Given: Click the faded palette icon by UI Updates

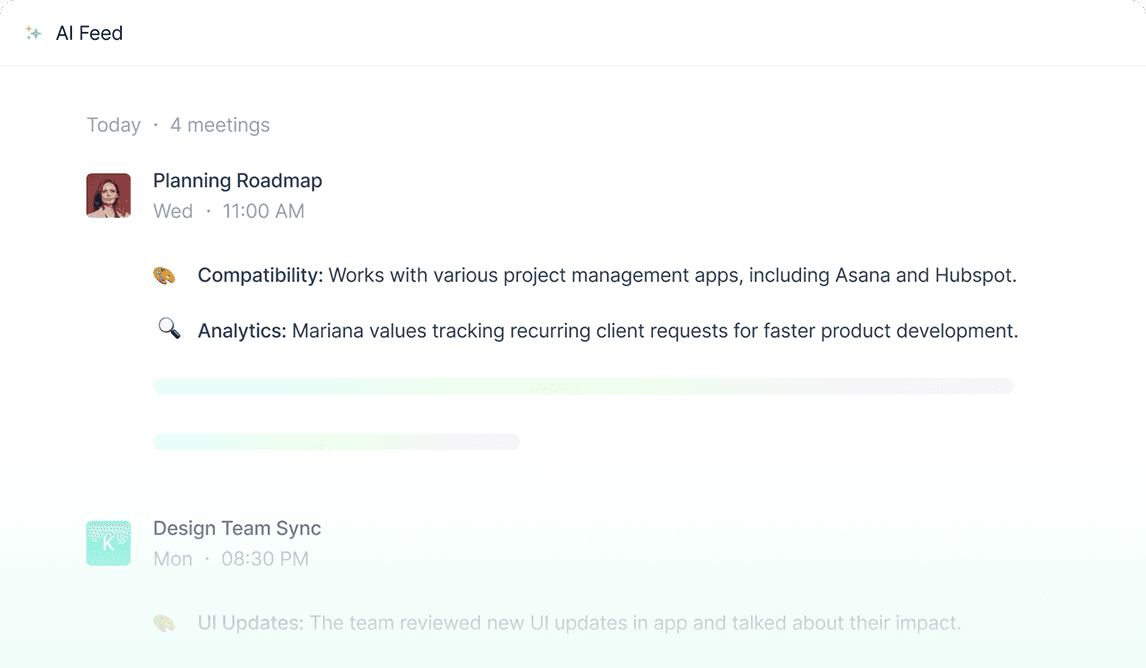Looking at the screenshot, I should click(164, 623).
